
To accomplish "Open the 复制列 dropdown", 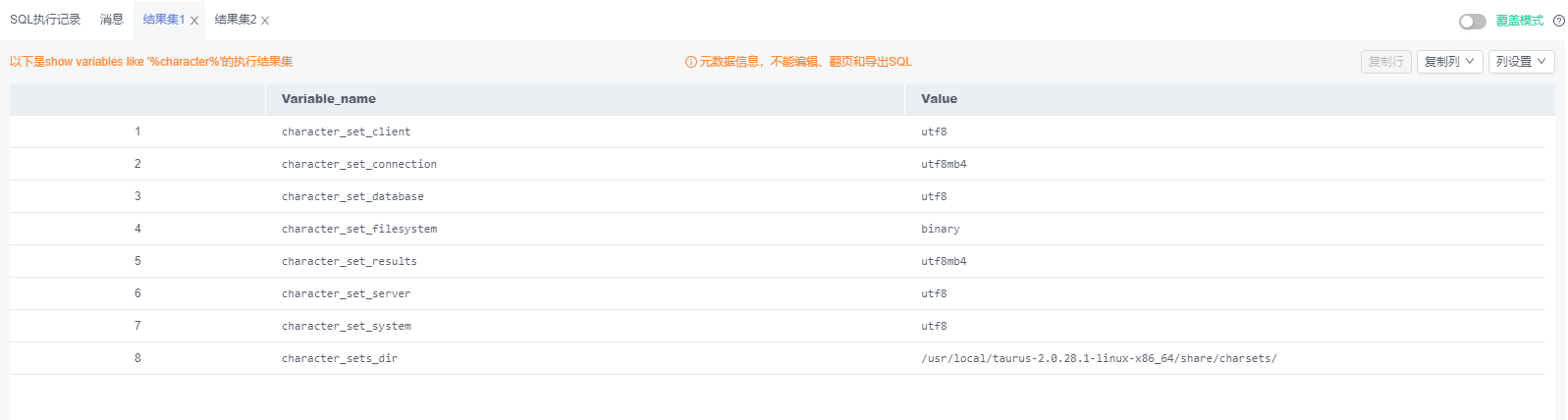I will (1448, 62).
